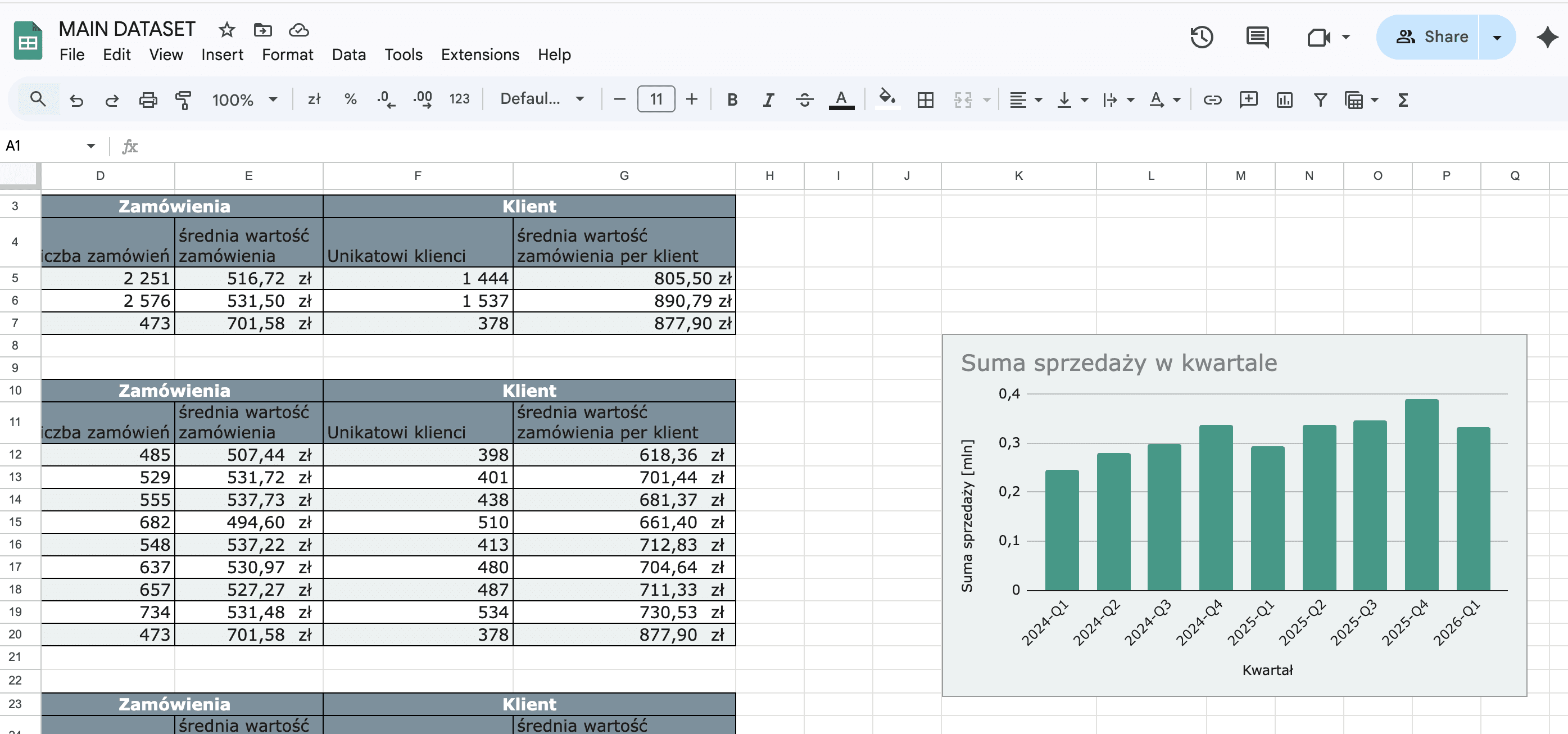The height and width of the screenshot is (734, 1568).
Task: Toggle bold formatting
Action: 732,99
